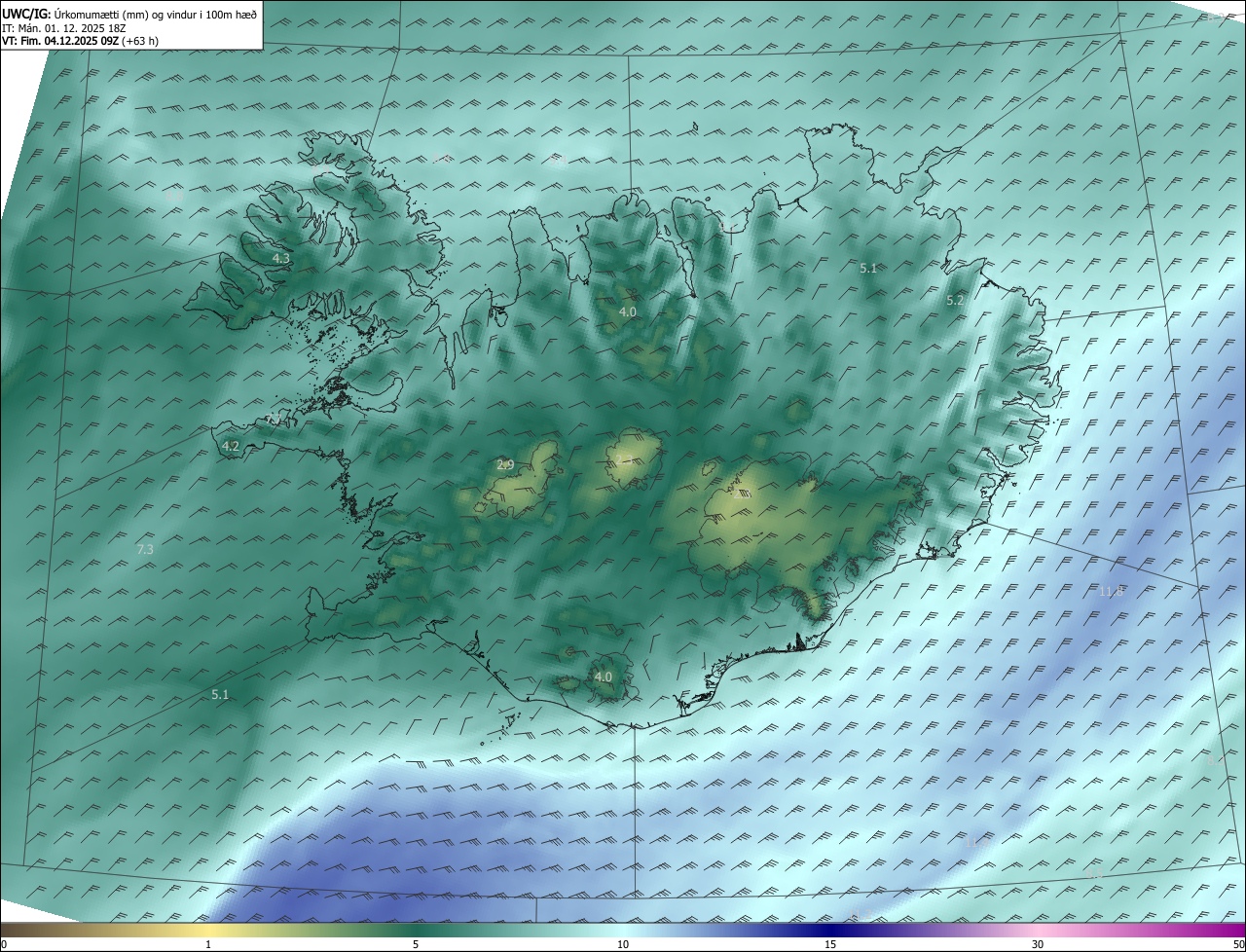The width and height of the screenshot is (1246, 952).
Task: Click the 'UWC/IG: Úrkomumætti (mm)' title line
Action: 129,13
